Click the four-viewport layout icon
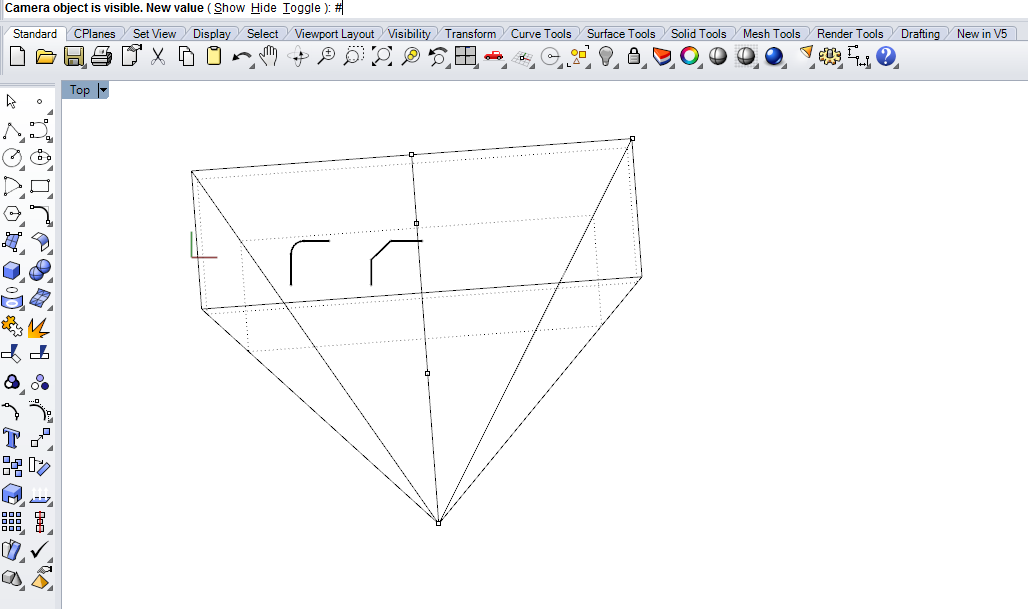 tap(465, 57)
